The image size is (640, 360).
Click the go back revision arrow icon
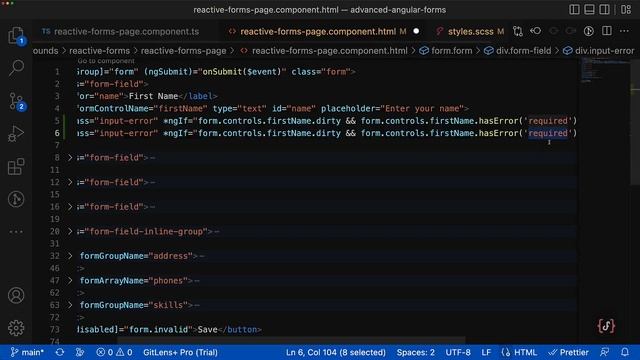pos(536,31)
